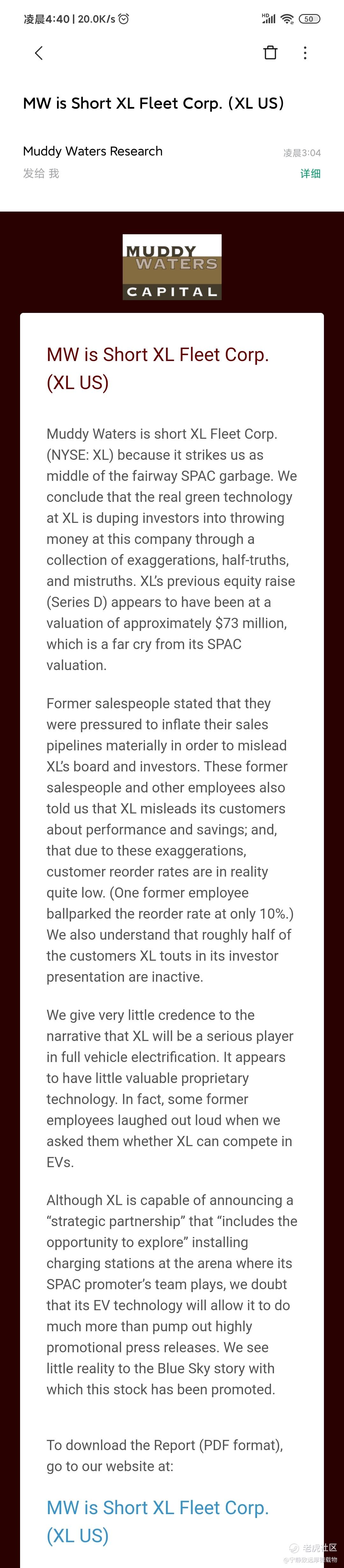This screenshot has height=1568, width=344.
Task: Tap the battery indicator icon
Action: (309, 19)
